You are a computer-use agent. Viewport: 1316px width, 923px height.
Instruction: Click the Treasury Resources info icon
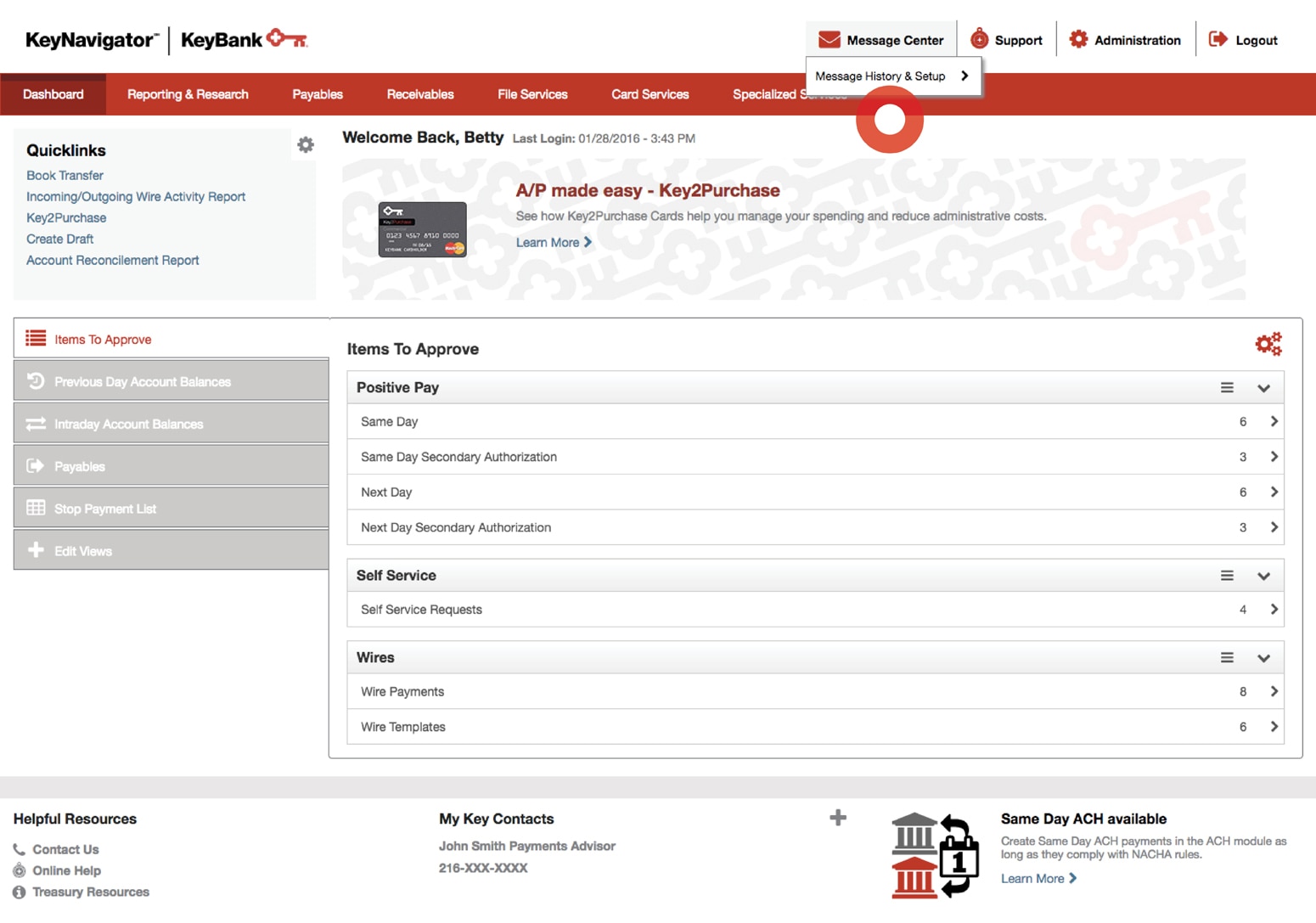coord(20,892)
